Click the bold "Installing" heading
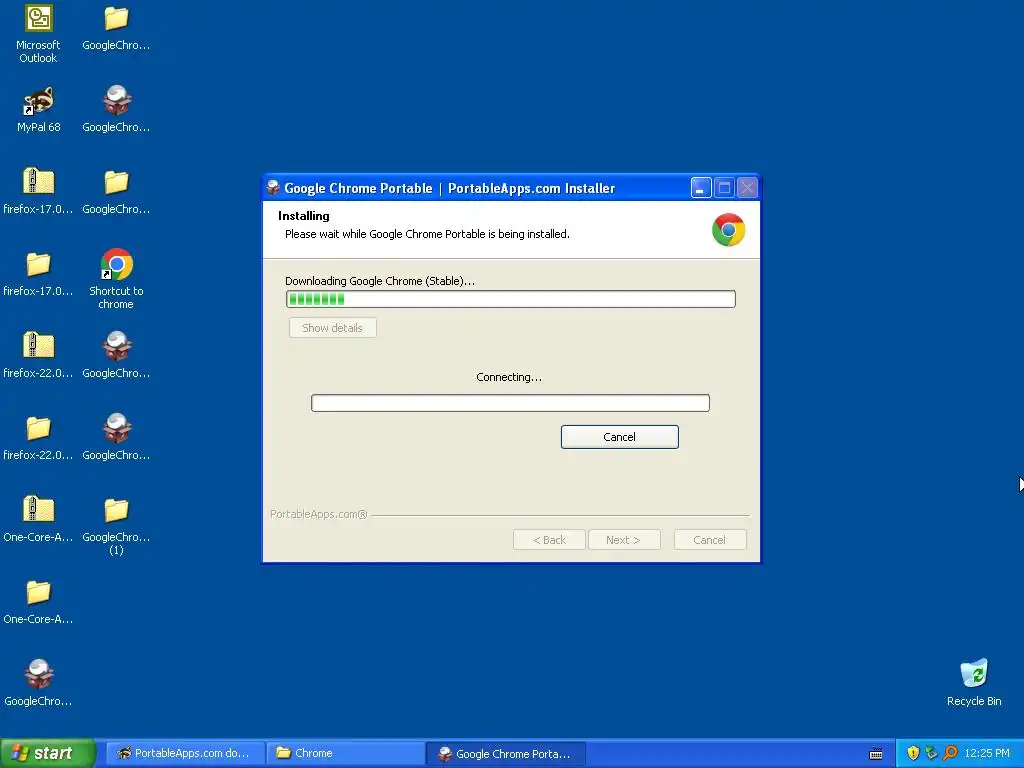This screenshot has height=768, width=1024. pyautogui.click(x=304, y=216)
